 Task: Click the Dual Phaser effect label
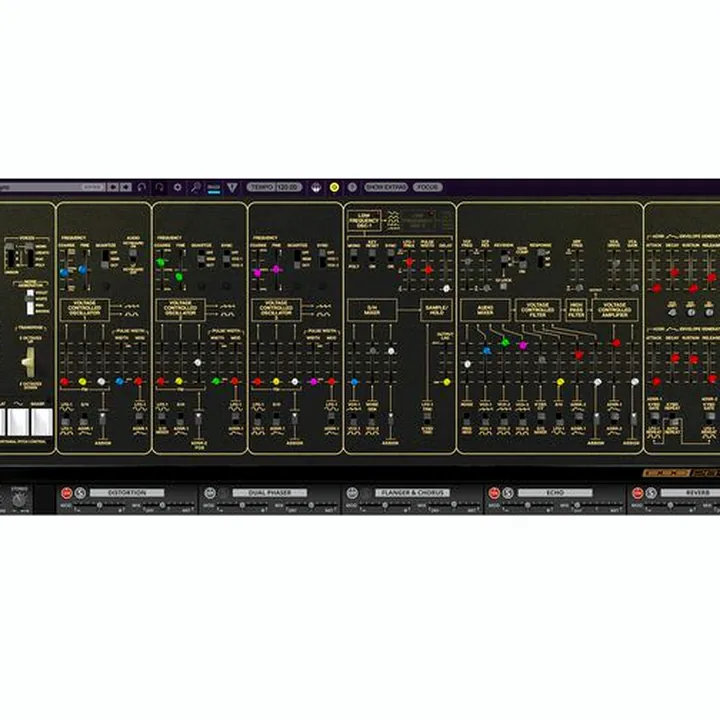(270, 493)
